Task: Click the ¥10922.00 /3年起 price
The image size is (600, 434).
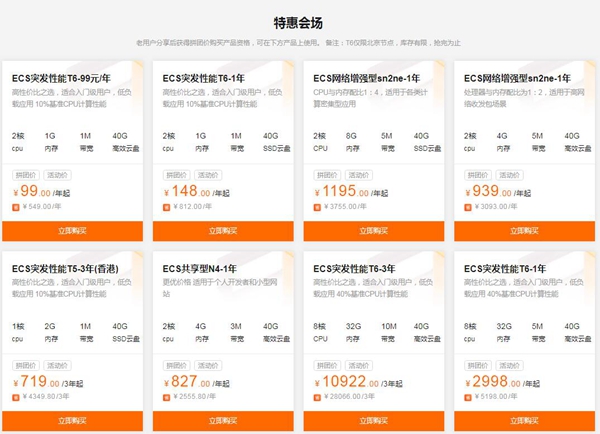Action: (358, 382)
